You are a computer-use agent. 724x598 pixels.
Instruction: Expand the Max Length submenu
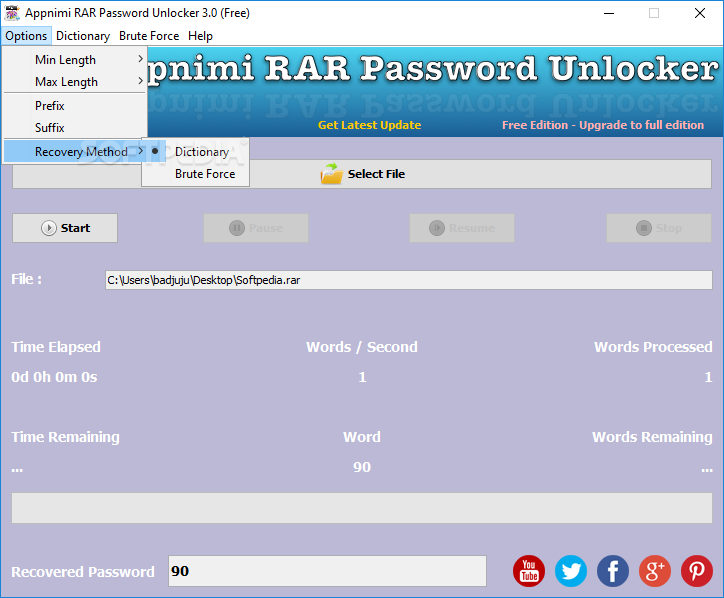75,82
